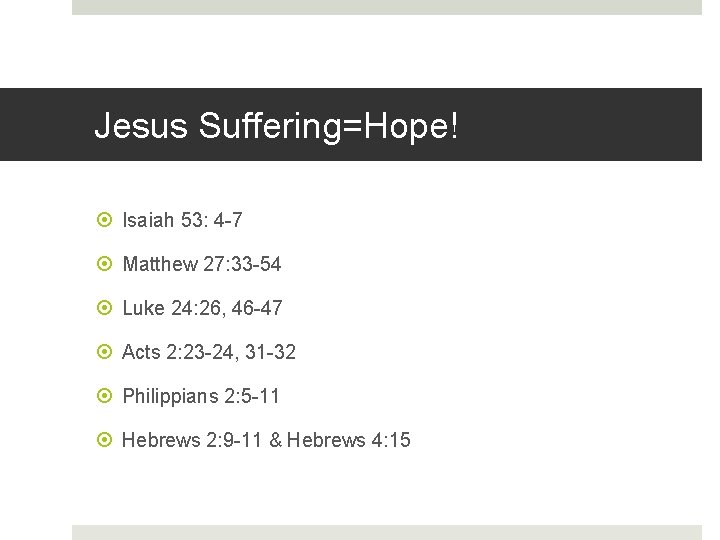Click the Luke 24:26, 46-47 text line

pyautogui.click(x=202, y=308)
